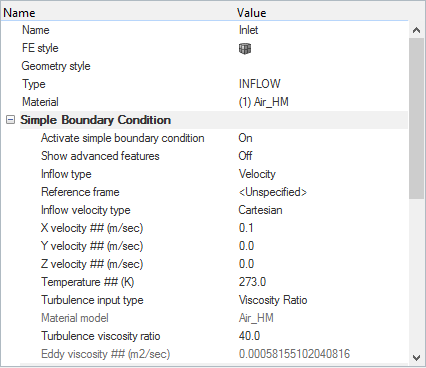Image resolution: width=426 pixels, height=368 pixels.
Task: Click the Type INFLOW value
Action: click(260, 84)
